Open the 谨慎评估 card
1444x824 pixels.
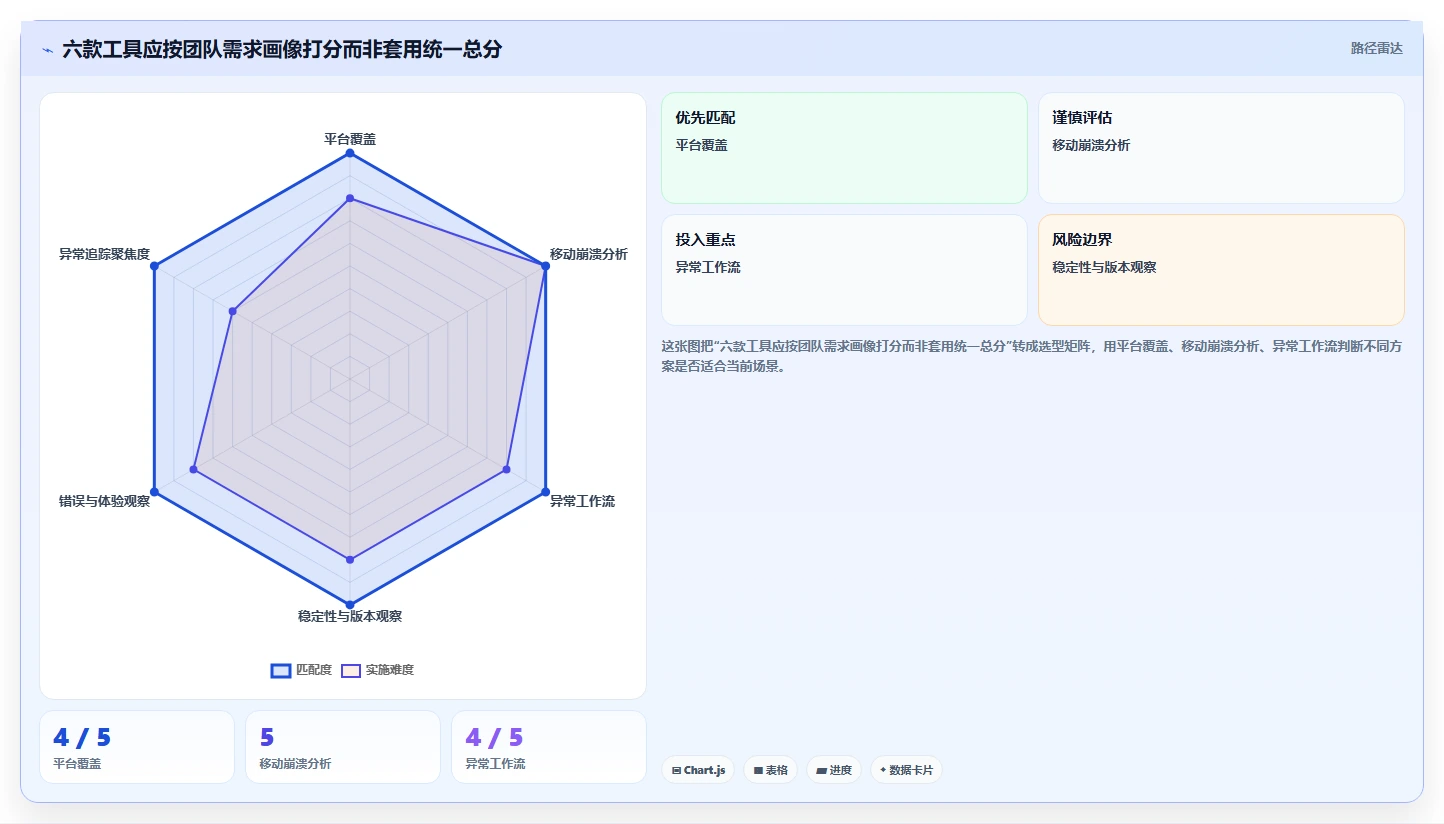tap(1221, 148)
